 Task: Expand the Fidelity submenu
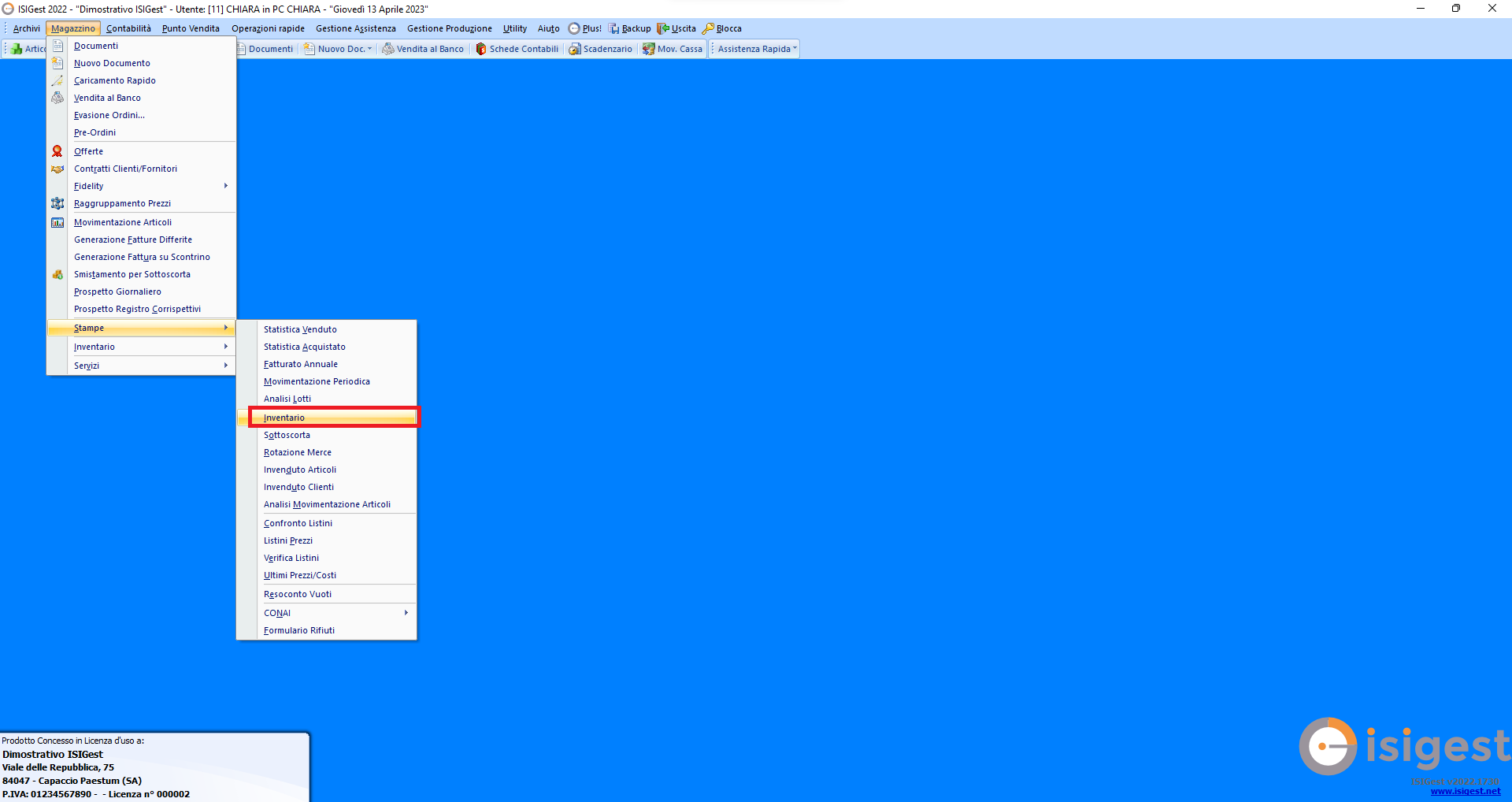pyautogui.click(x=150, y=186)
